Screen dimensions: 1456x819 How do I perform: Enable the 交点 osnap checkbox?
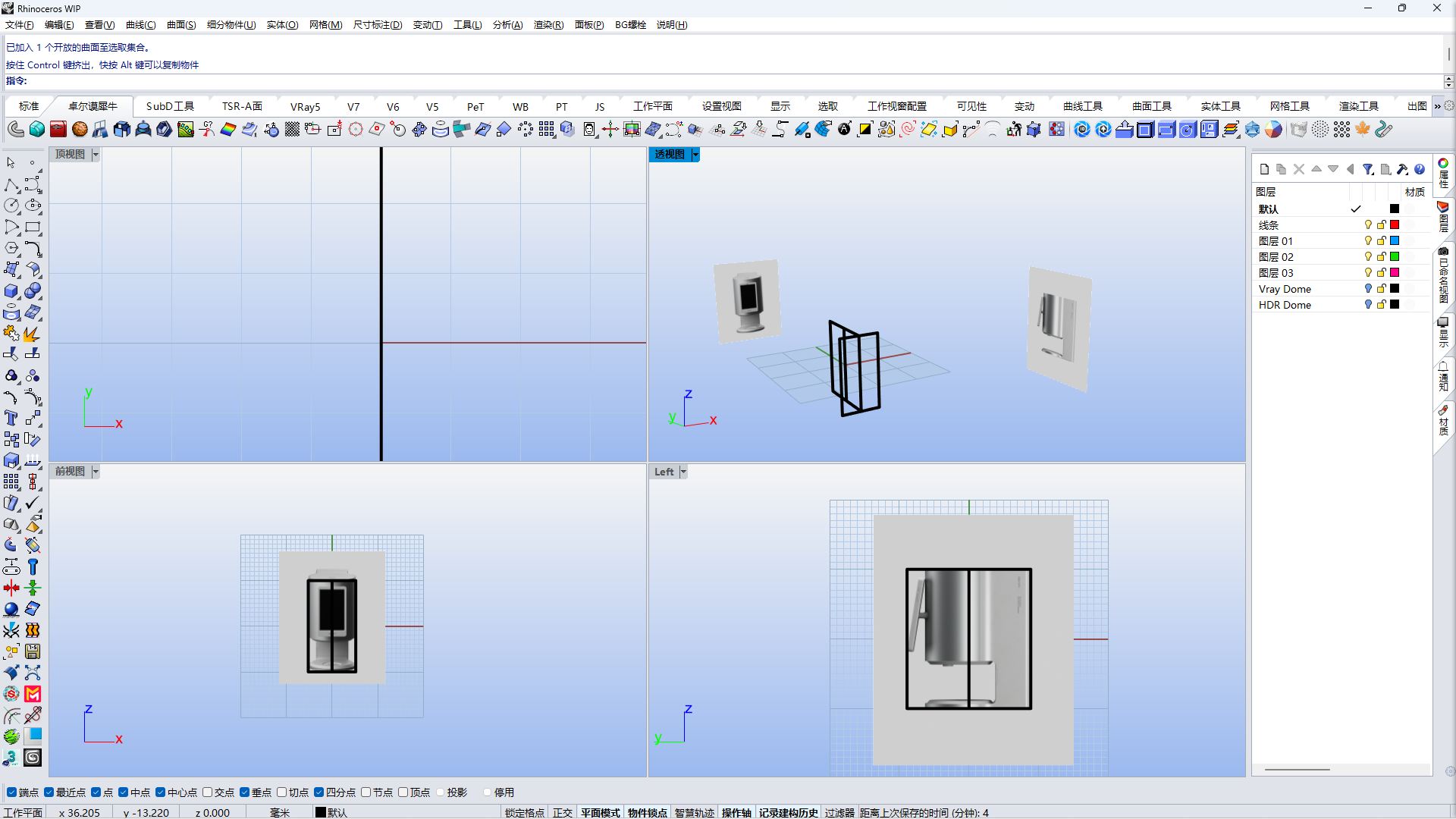click(207, 792)
